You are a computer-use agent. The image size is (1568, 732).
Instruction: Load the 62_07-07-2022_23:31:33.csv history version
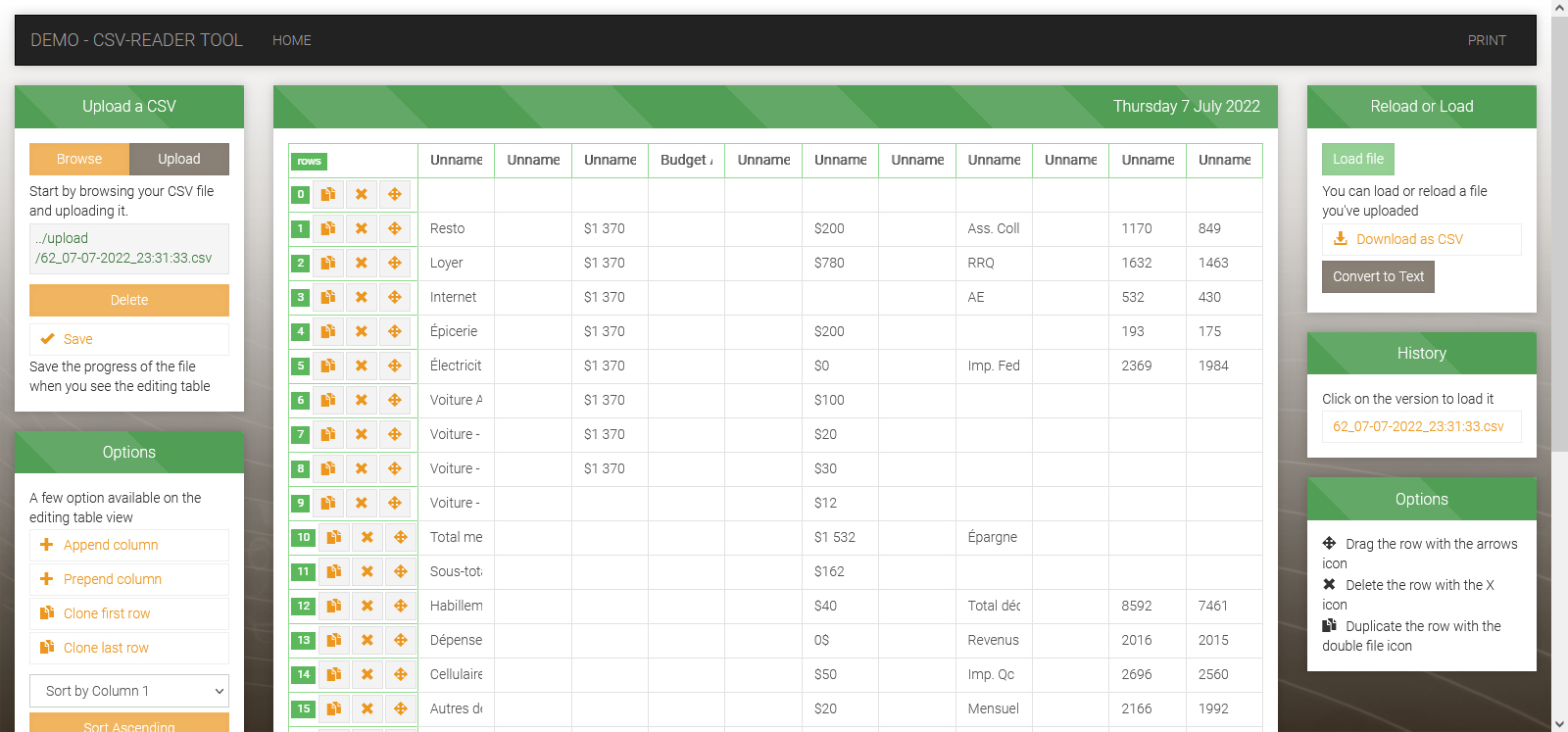click(1421, 426)
